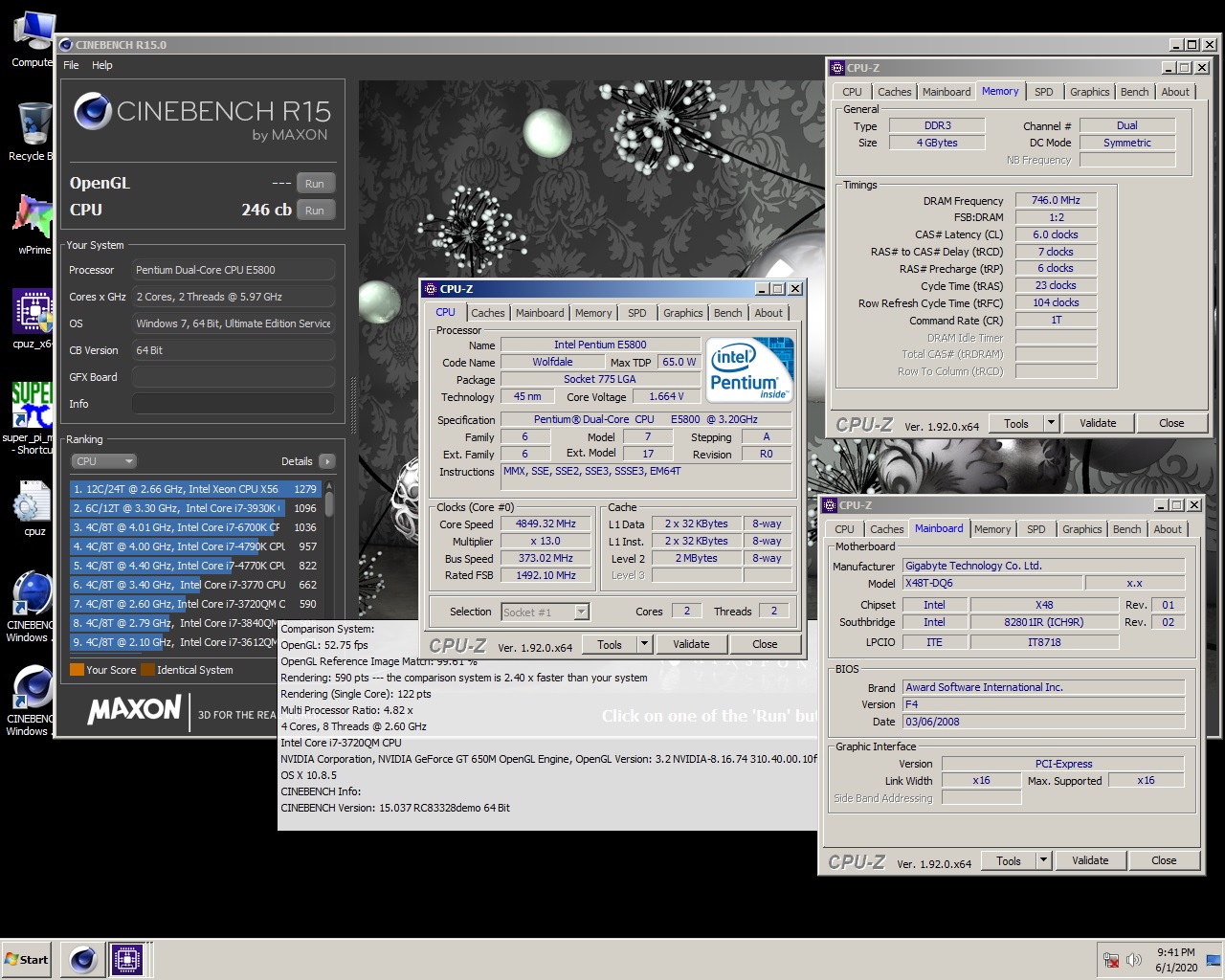The height and width of the screenshot is (980, 1225).
Task: Click Close in center CPU-Z window
Action: coord(765,644)
